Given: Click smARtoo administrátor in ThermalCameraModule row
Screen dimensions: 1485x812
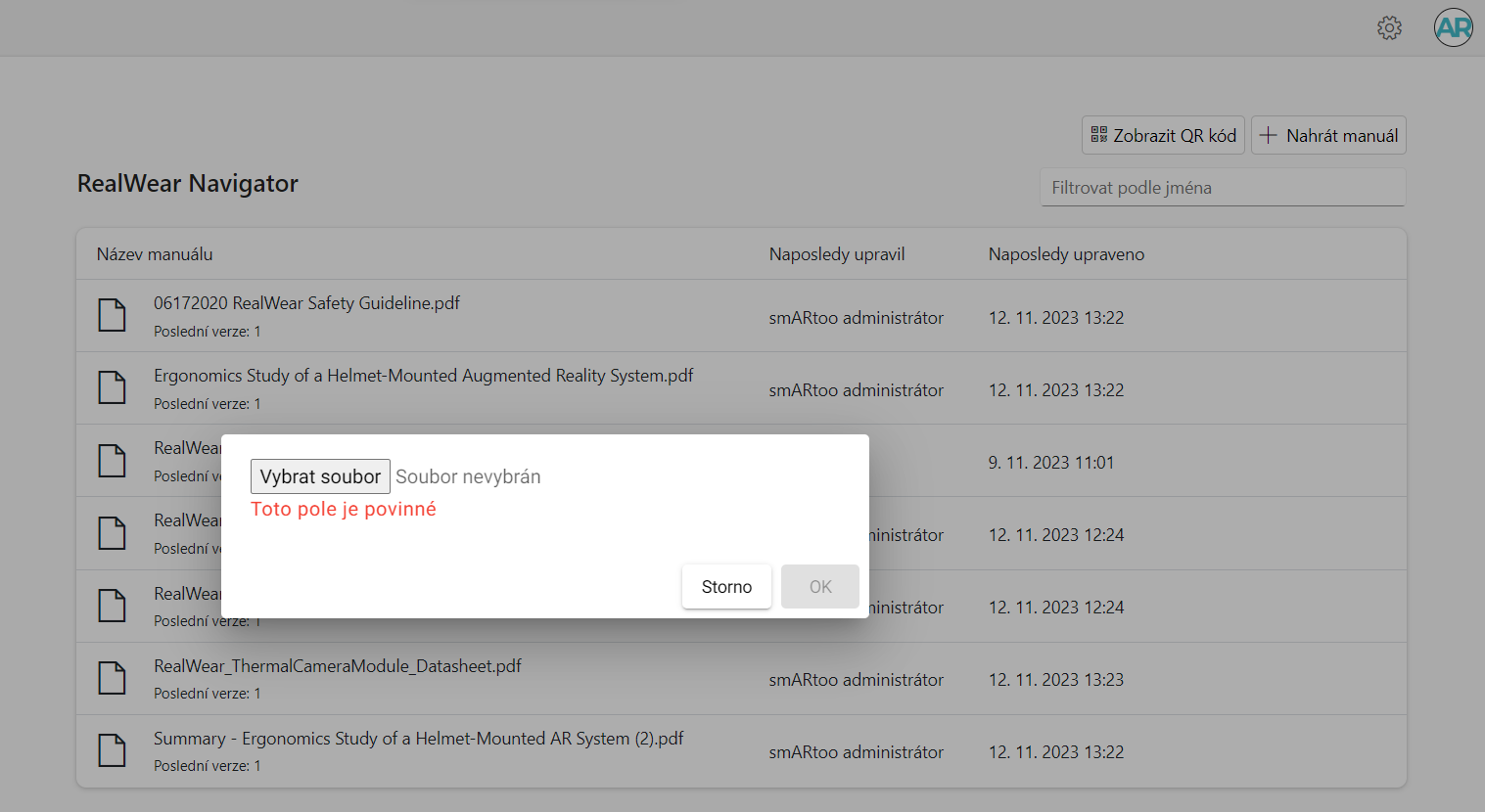Looking at the screenshot, I should (x=857, y=680).
